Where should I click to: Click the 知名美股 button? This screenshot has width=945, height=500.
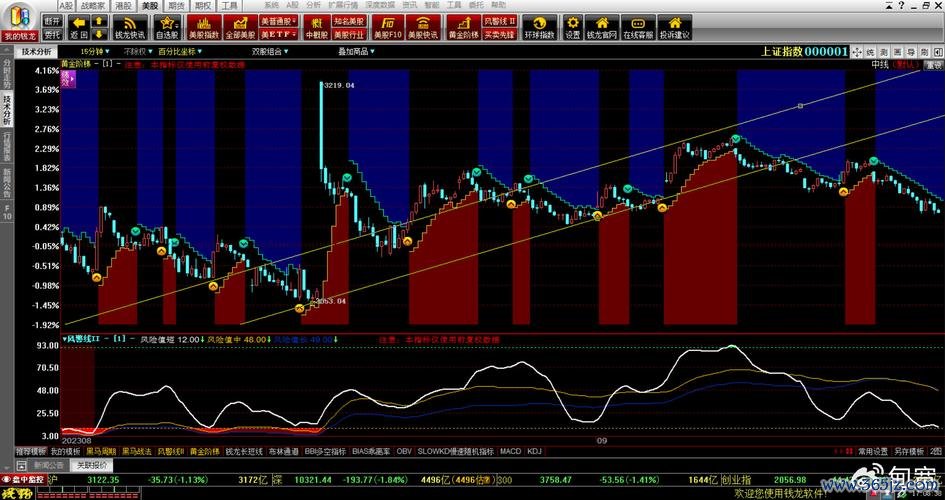350,20
